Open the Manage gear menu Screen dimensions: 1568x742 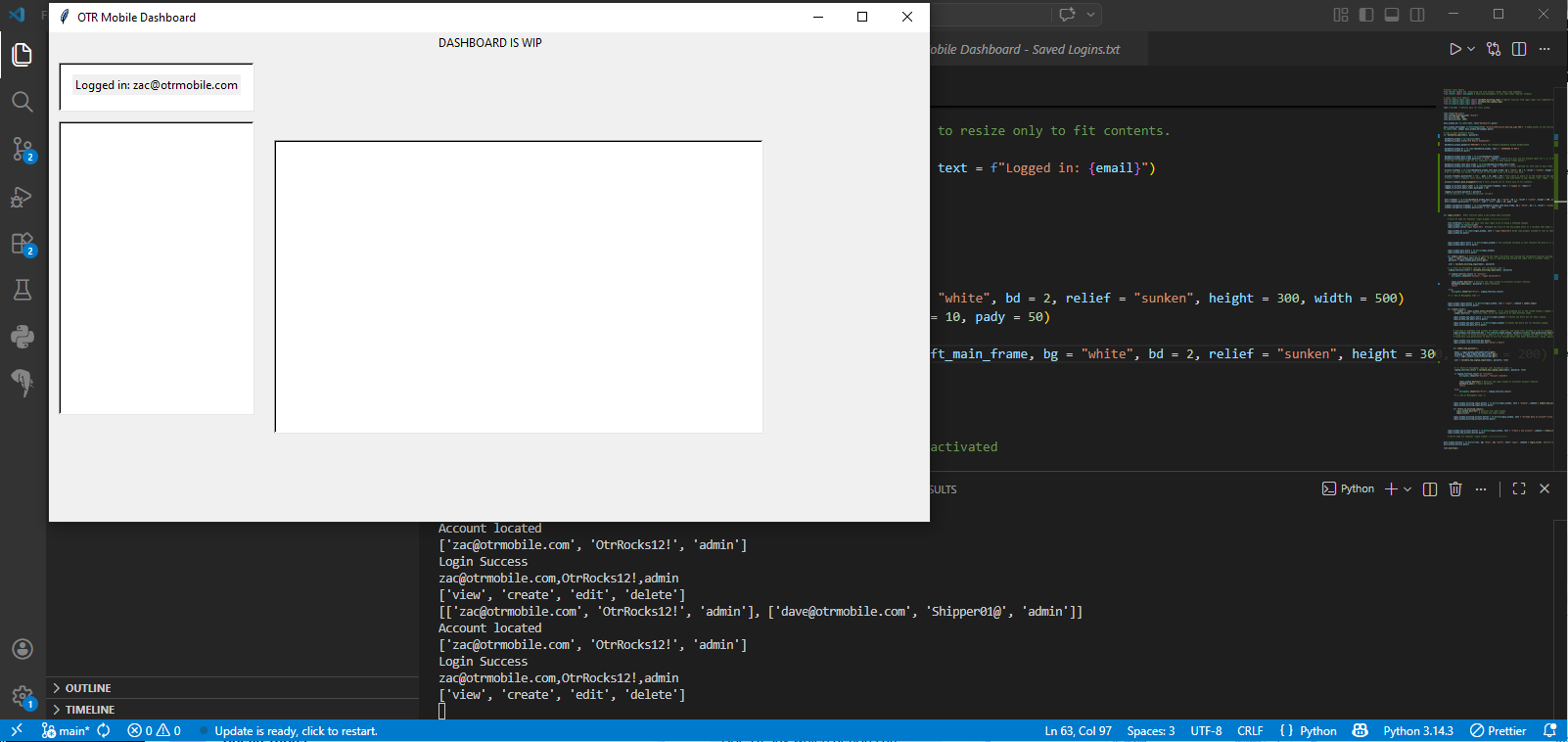tap(22, 696)
